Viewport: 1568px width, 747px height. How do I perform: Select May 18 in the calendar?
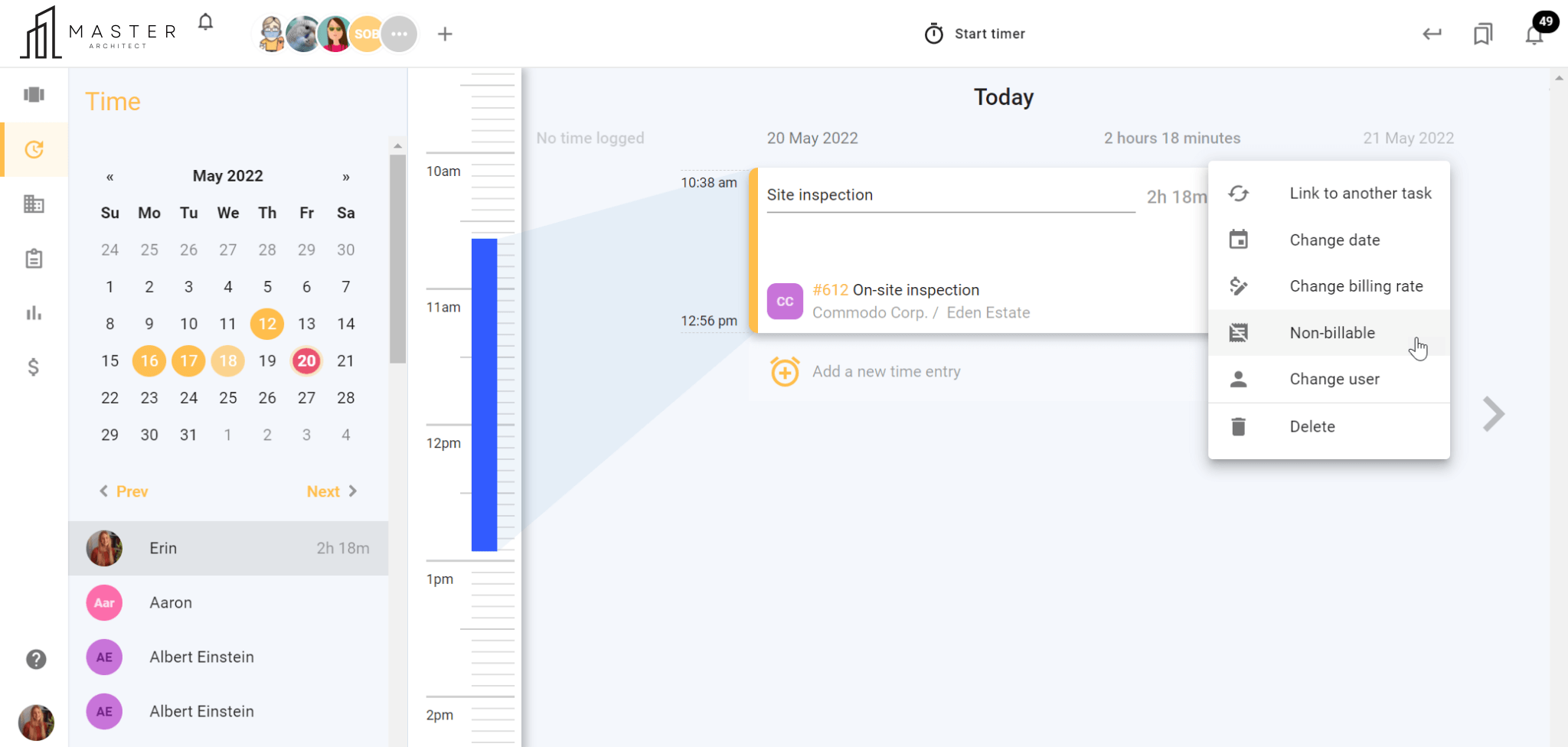point(228,360)
